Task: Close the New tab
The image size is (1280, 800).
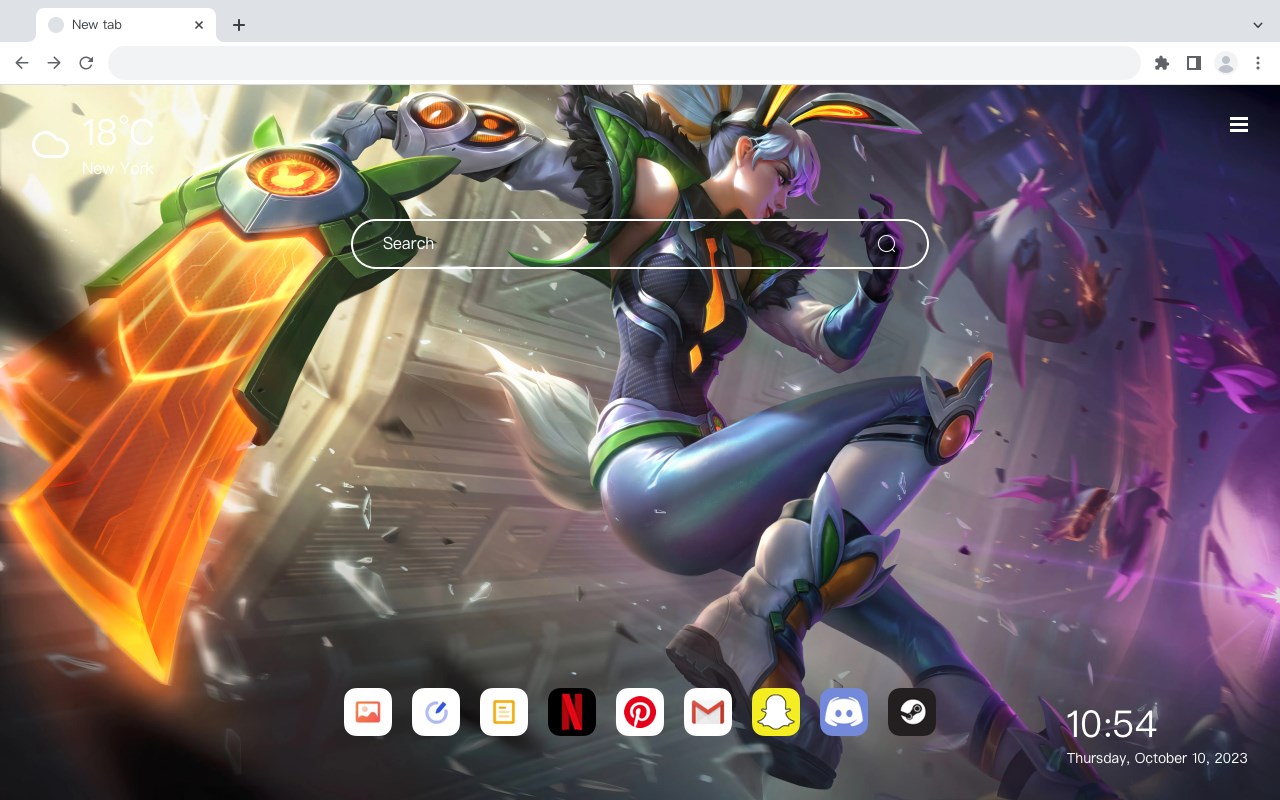Action: tap(199, 25)
